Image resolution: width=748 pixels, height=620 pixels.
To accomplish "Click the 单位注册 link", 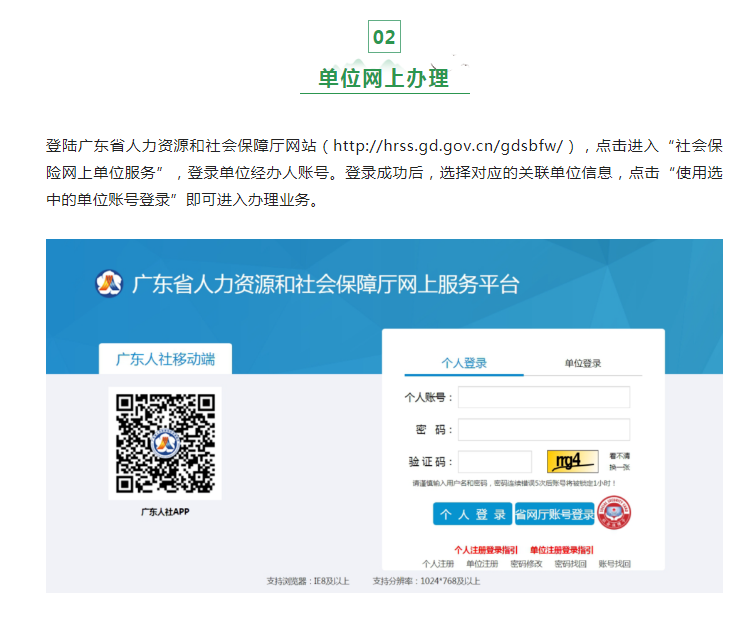I will [x=482, y=564].
